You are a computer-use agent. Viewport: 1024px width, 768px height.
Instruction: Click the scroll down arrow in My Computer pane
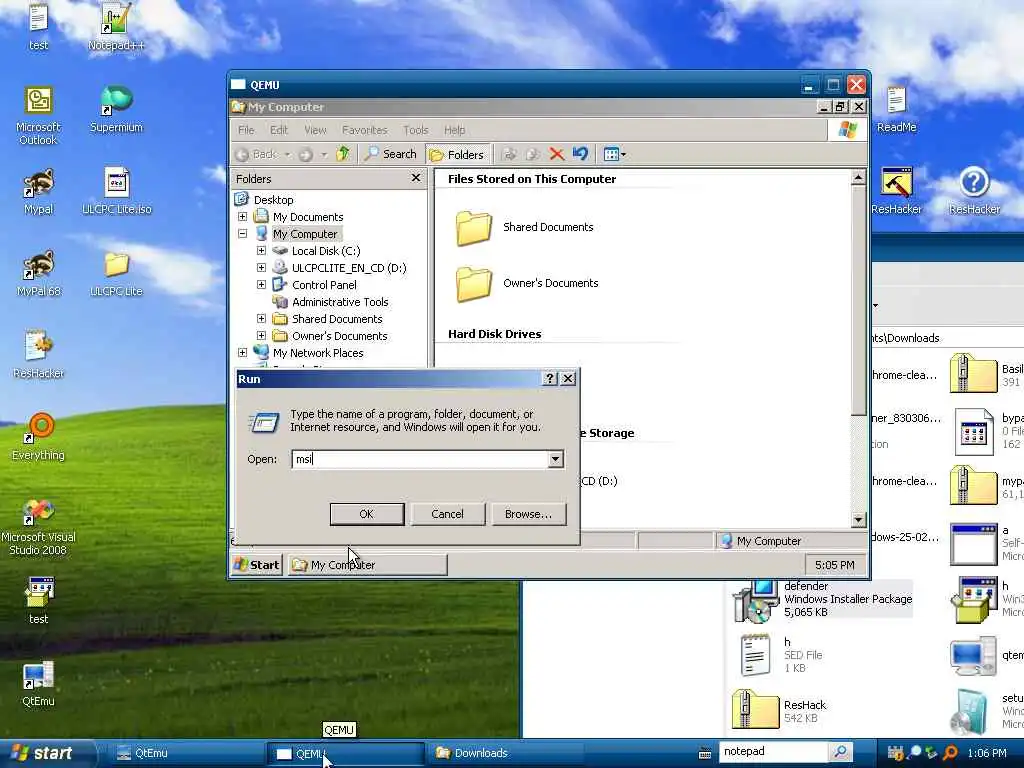859,520
